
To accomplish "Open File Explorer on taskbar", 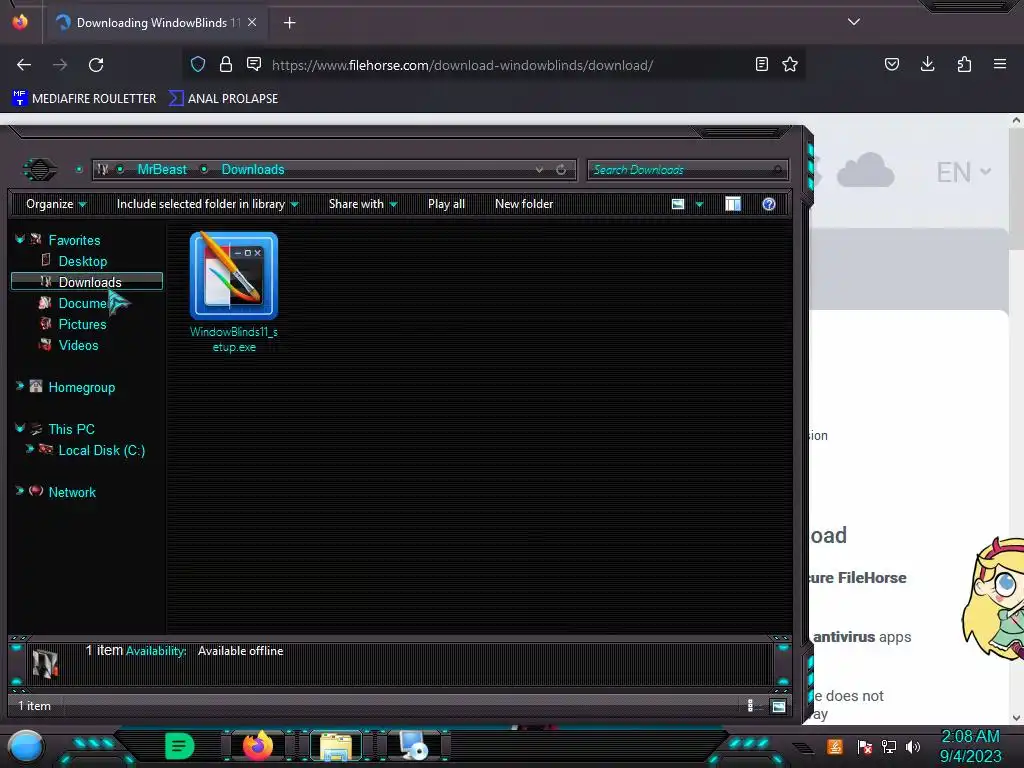I will (x=336, y=746).
